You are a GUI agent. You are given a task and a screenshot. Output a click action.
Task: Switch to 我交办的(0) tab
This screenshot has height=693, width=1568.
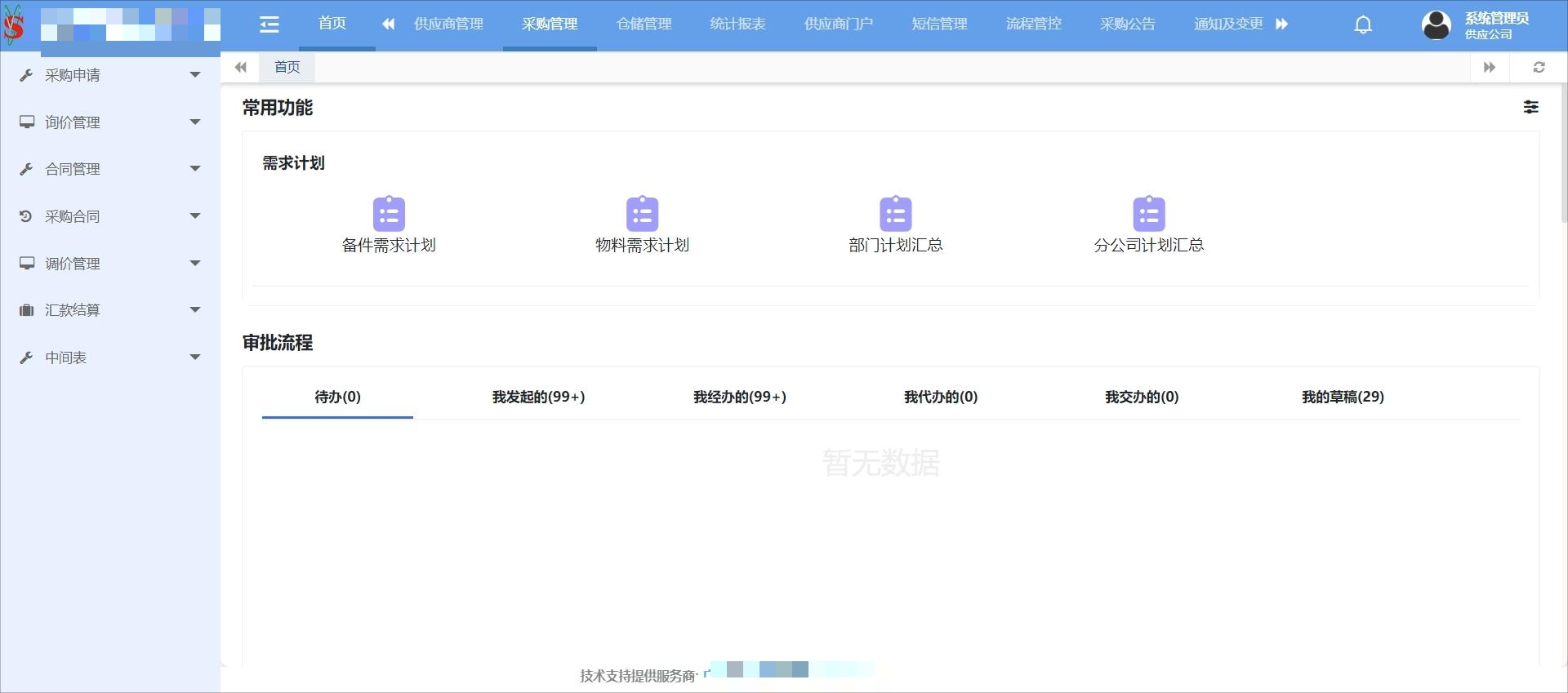[x=1142, y=397]
